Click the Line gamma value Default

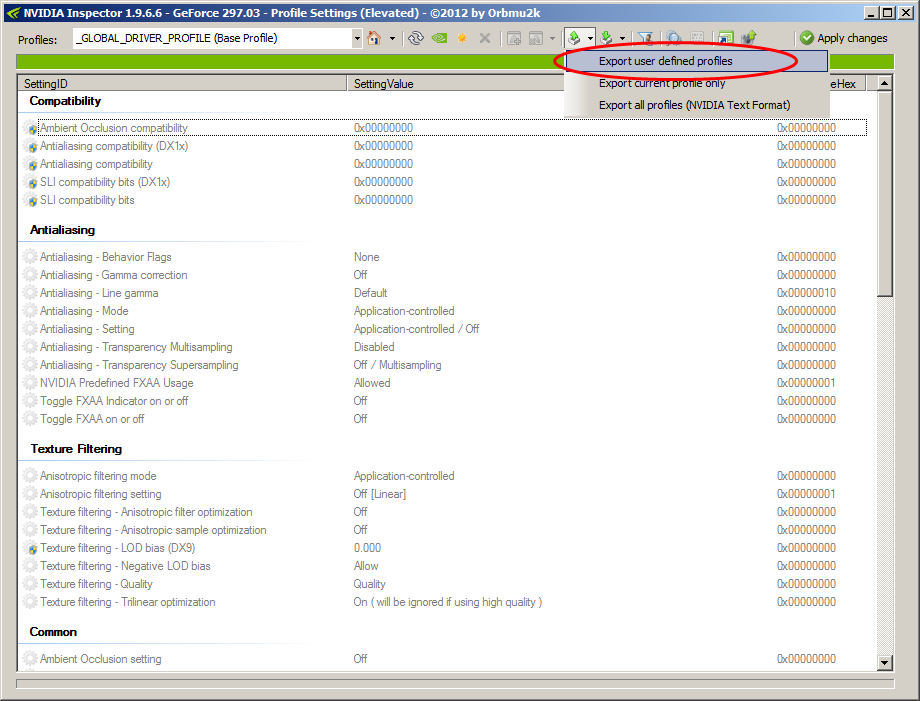tap(370, 293)
